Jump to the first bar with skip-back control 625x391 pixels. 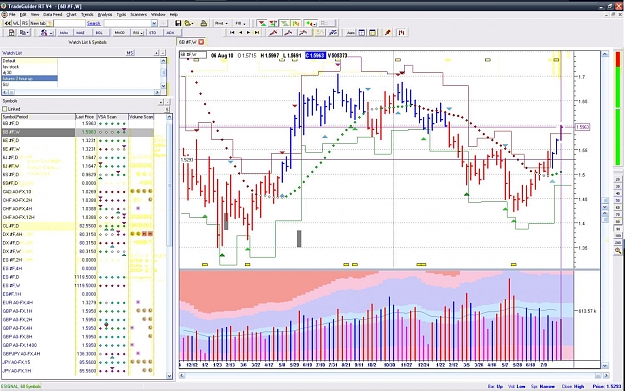[x=232, y=33]
